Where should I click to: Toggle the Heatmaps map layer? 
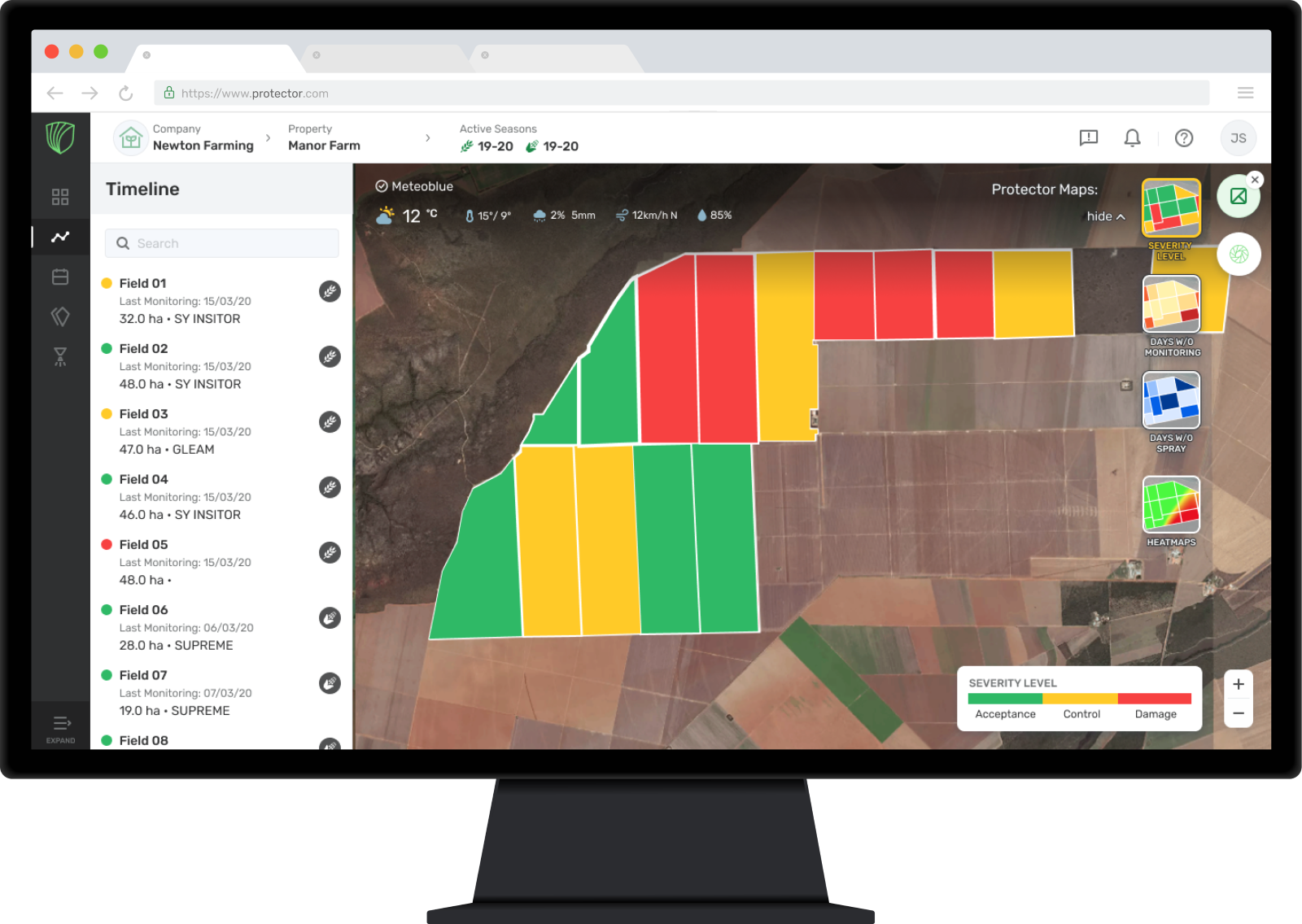coord(1171,504)
